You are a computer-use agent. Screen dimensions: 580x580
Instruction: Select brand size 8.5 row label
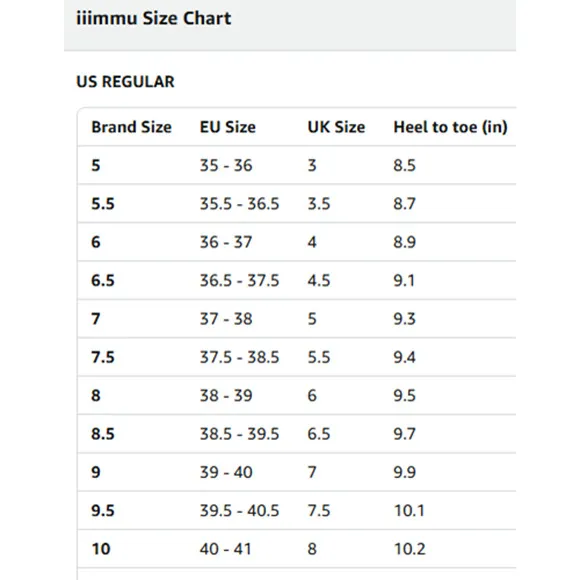click(103, 434)
